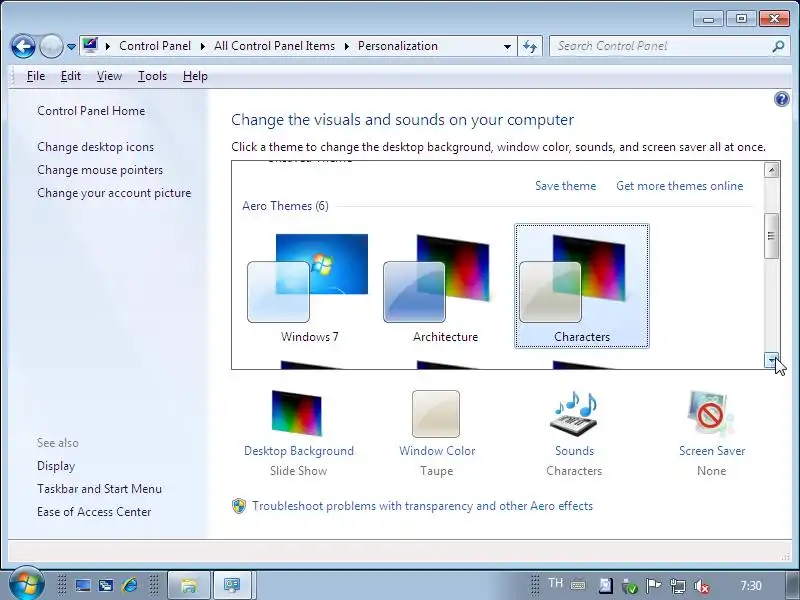Open Change your account picture
The image size is (800, 600).
pos(114,193)
